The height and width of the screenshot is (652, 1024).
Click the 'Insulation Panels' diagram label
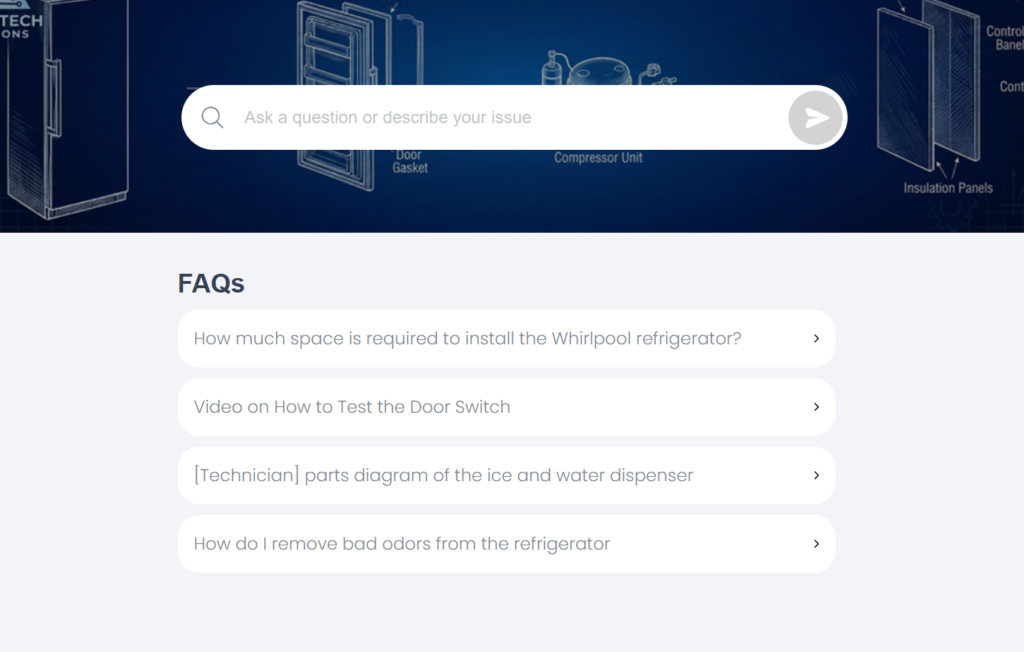pyautogui.click(x=948, y=188)
